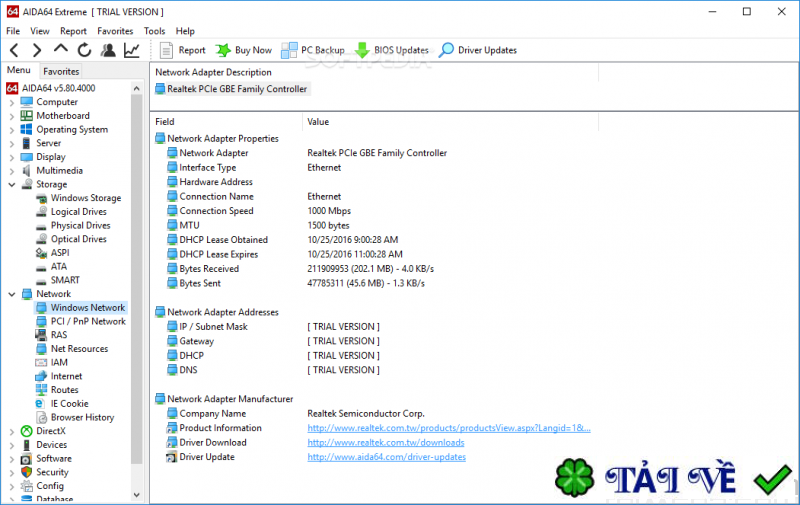The width and height of the screenshot is (800, 505).
Task: Expand the Display tree node
Action: pyautogui.click(x=12, y=157)
